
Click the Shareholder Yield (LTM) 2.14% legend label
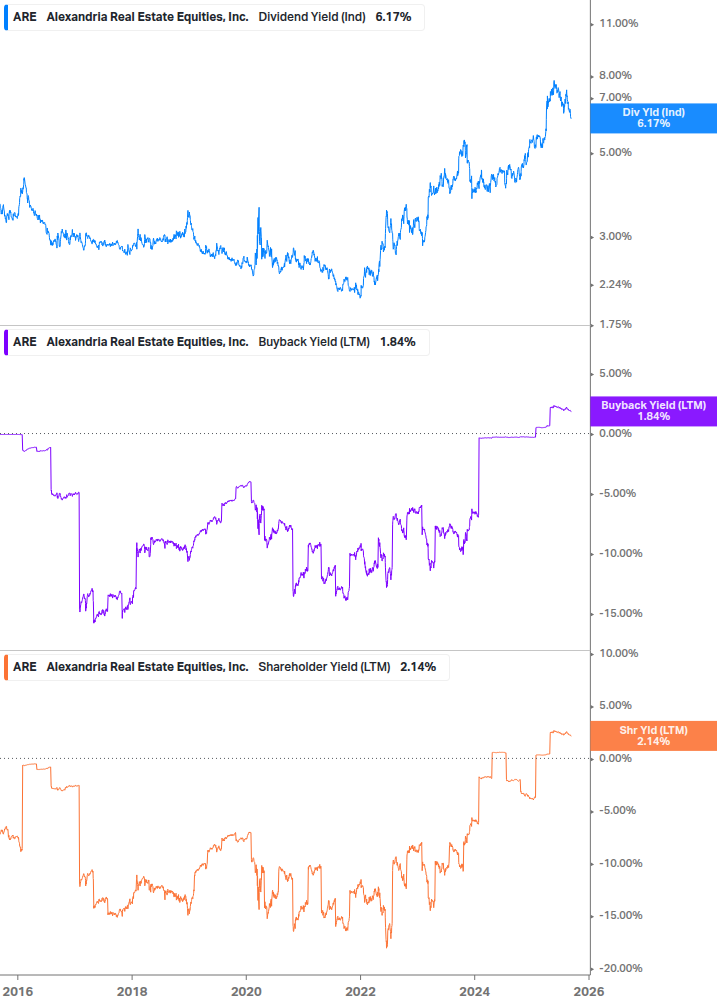[x=227, y=667]
